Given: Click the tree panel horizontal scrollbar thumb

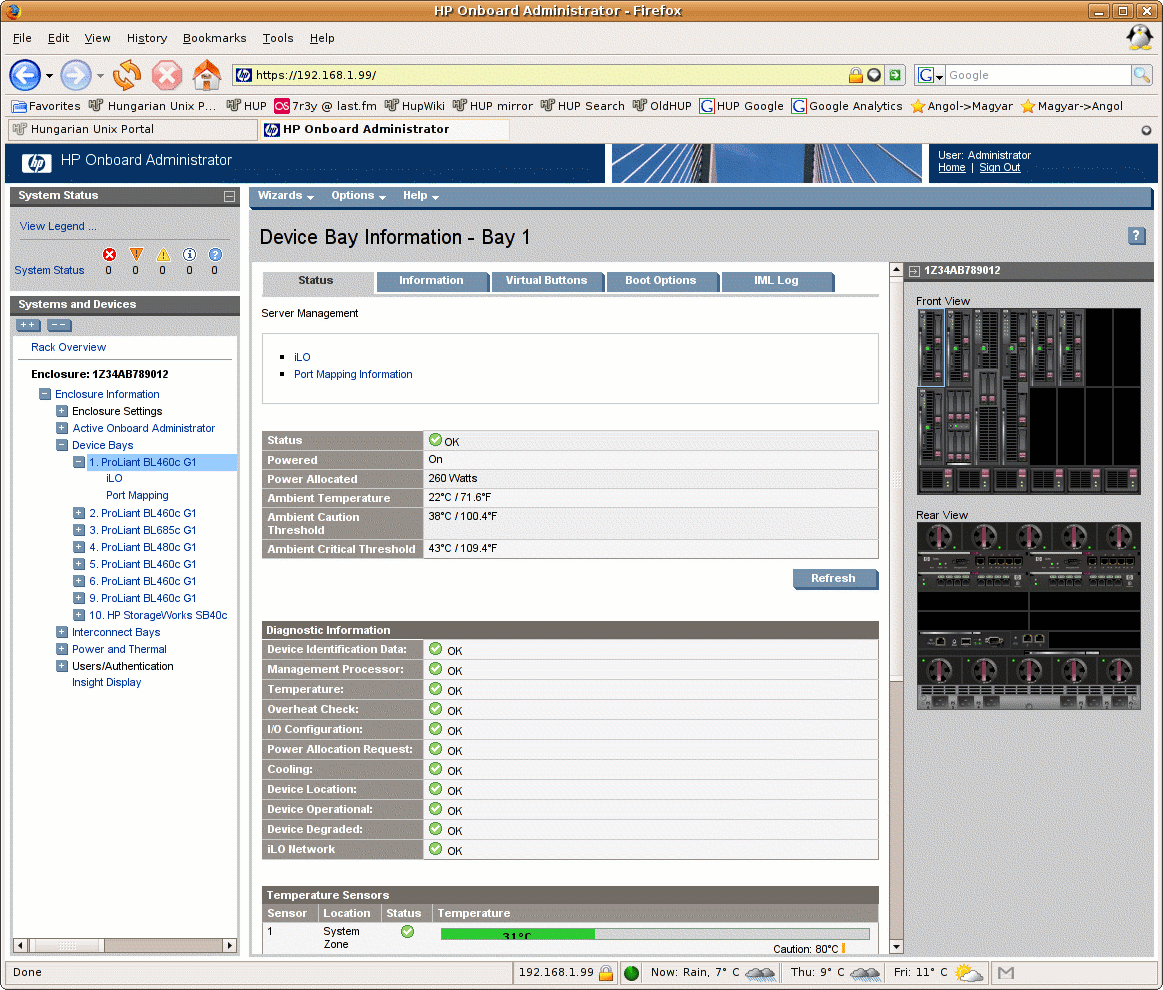Looking at the screenshot, I should click(66, 946).
